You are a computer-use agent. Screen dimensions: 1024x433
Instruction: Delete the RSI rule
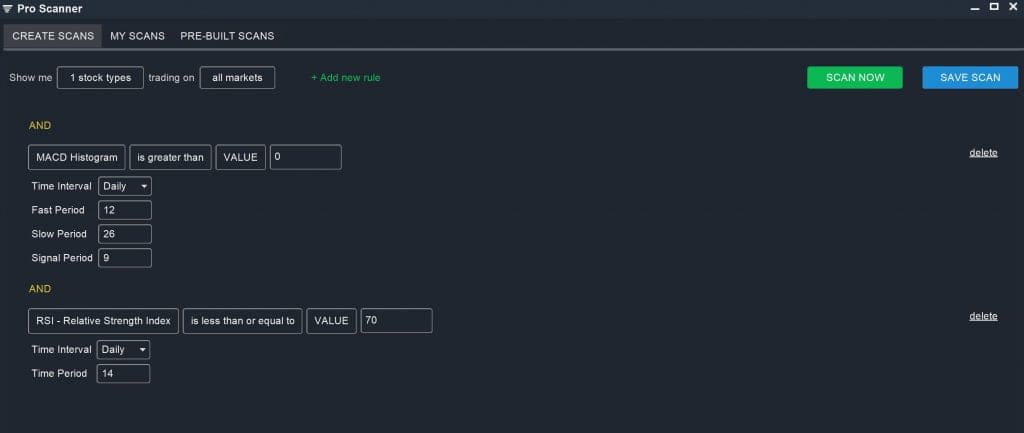point(983,316)
